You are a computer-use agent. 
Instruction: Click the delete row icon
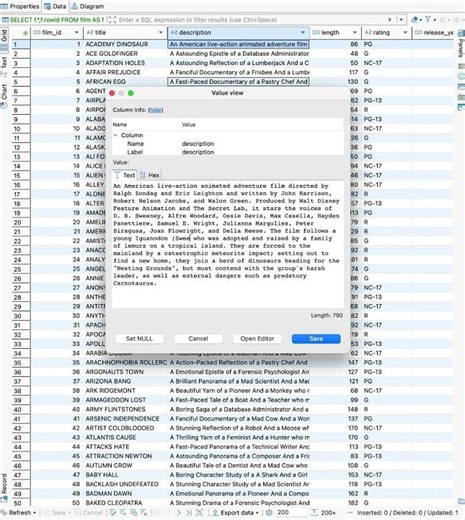click(144, 513)
